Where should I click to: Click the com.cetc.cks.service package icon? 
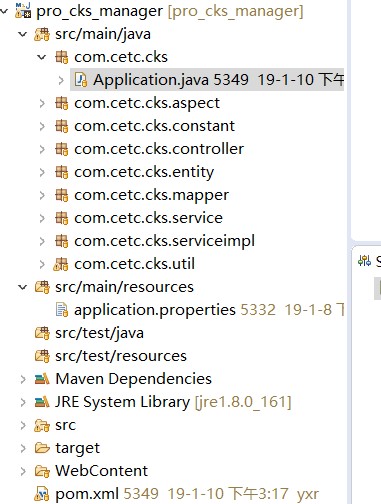(x=62, y=218)
